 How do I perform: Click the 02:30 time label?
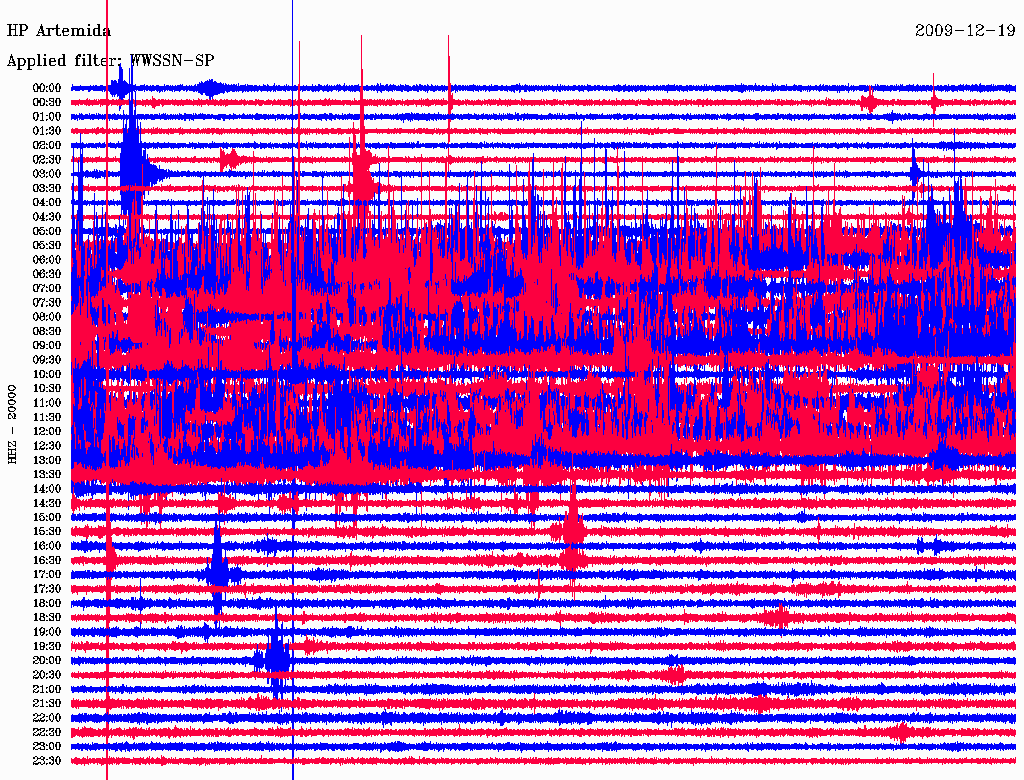point(47,159)
